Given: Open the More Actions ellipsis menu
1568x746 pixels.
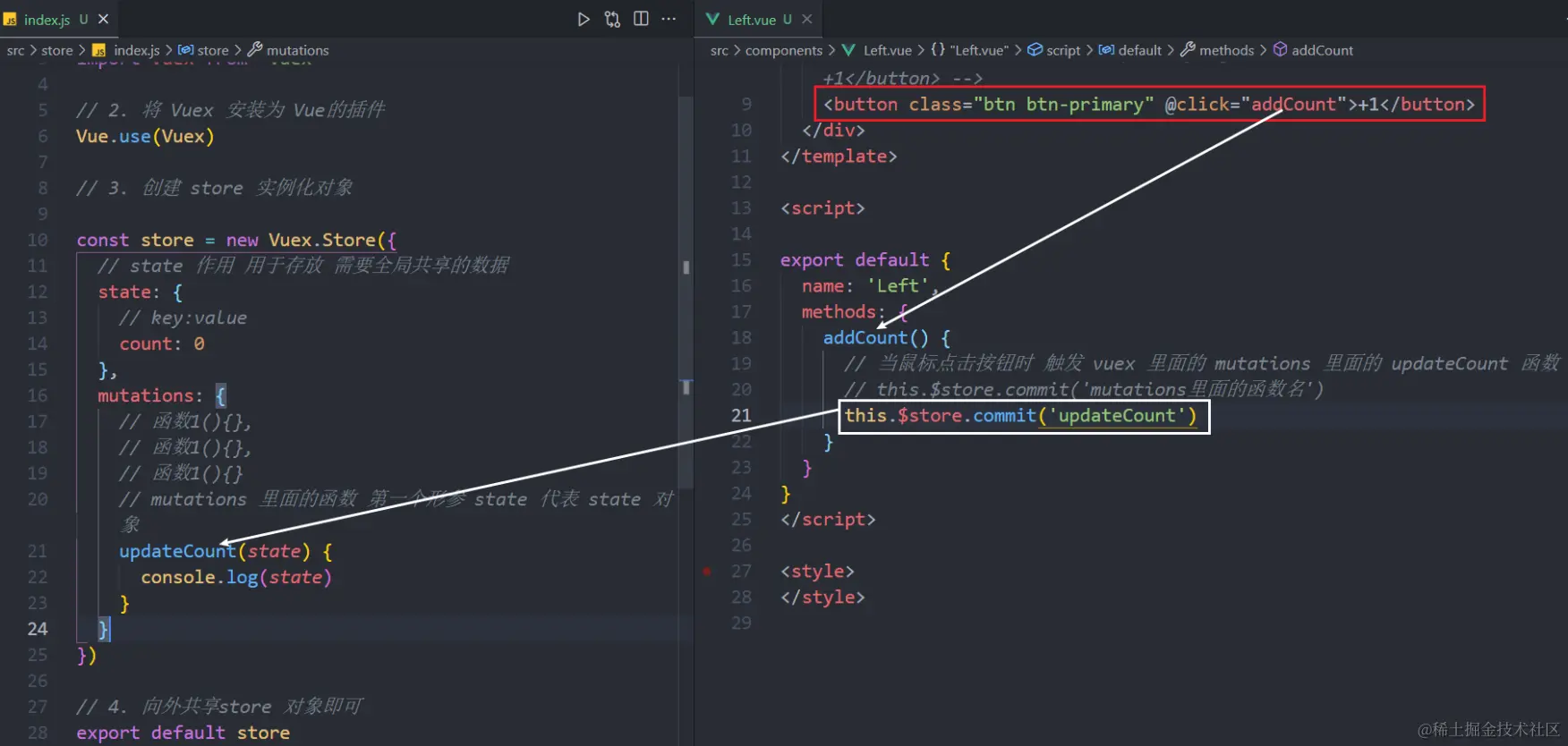Looking at the screenshot, I should tap(669, 19).
